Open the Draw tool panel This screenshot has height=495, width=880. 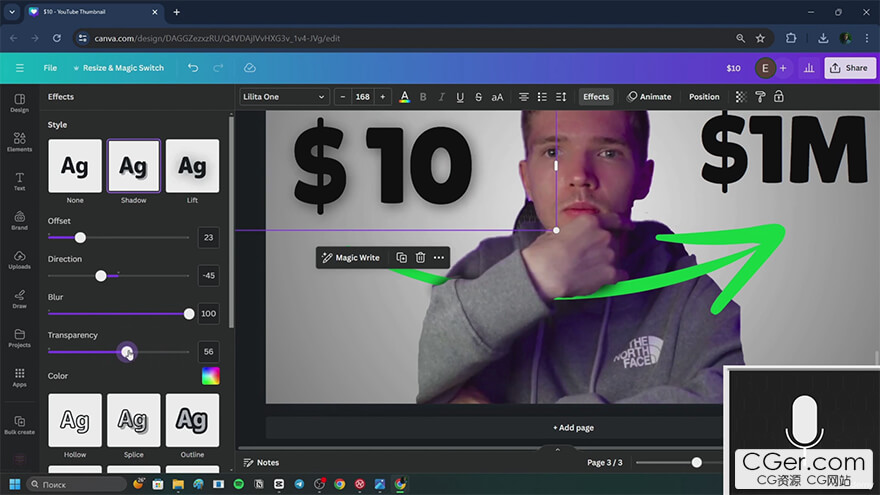point(20,299)
